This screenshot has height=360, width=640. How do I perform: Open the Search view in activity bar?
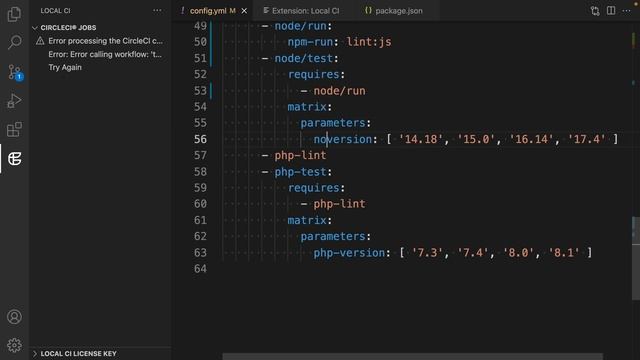click(x=14, y=42)
